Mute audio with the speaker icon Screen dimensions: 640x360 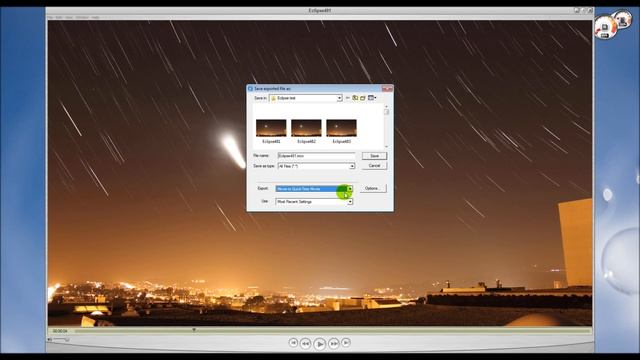[x=50, y=339]
